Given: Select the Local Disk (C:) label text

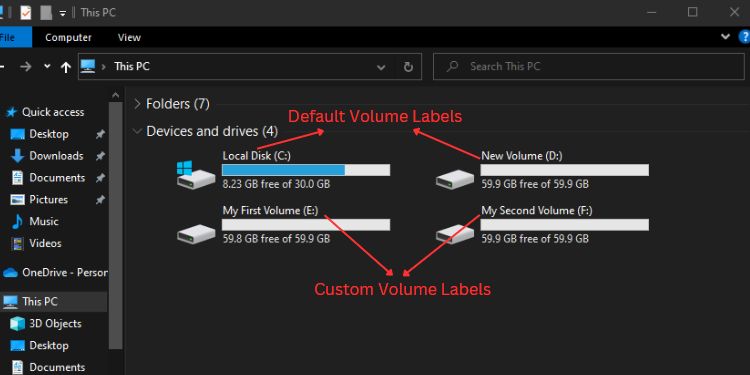Looking at the screenshot, I should [257, 156].
